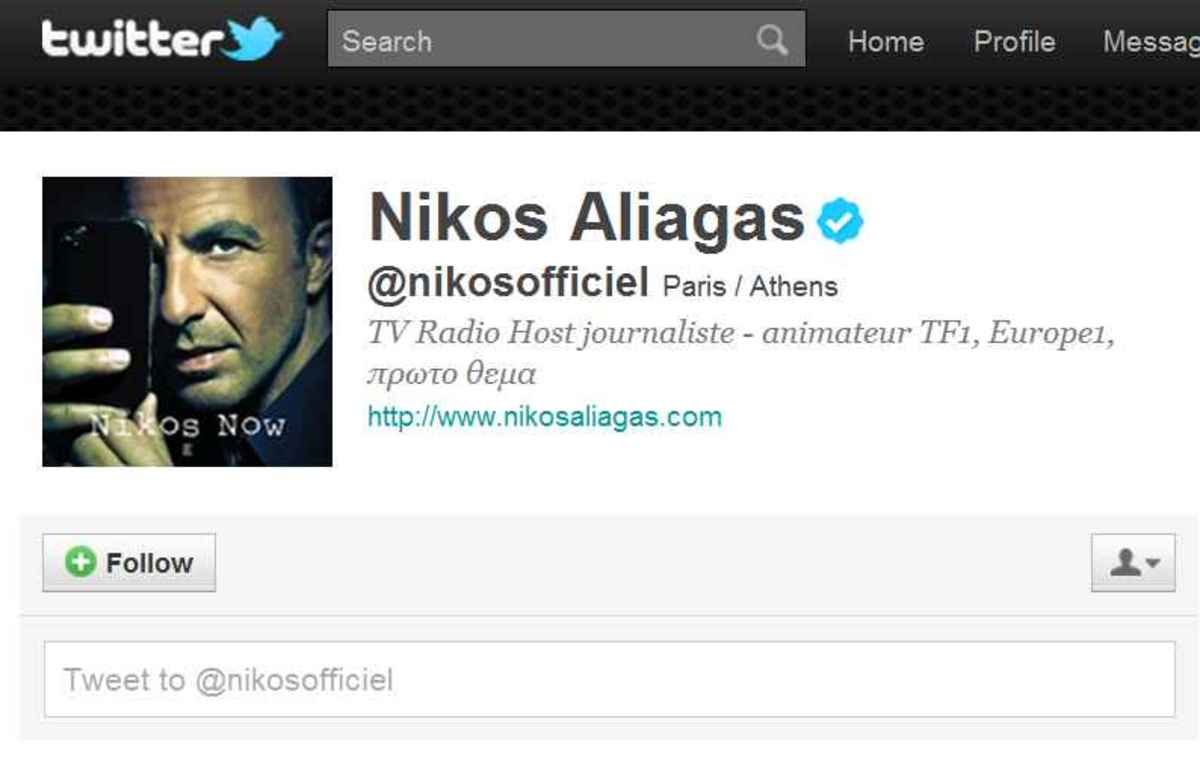The width and height of the screenshot is (1200, 757).
Task: Click the magnifying glass search icon
Action: (772, 40)
